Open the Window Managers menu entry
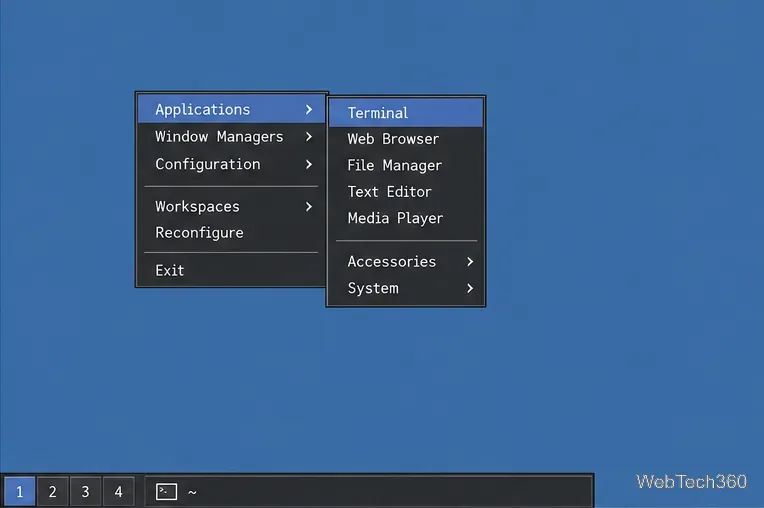The image size is (764, 508). click(x=231, y=136)
